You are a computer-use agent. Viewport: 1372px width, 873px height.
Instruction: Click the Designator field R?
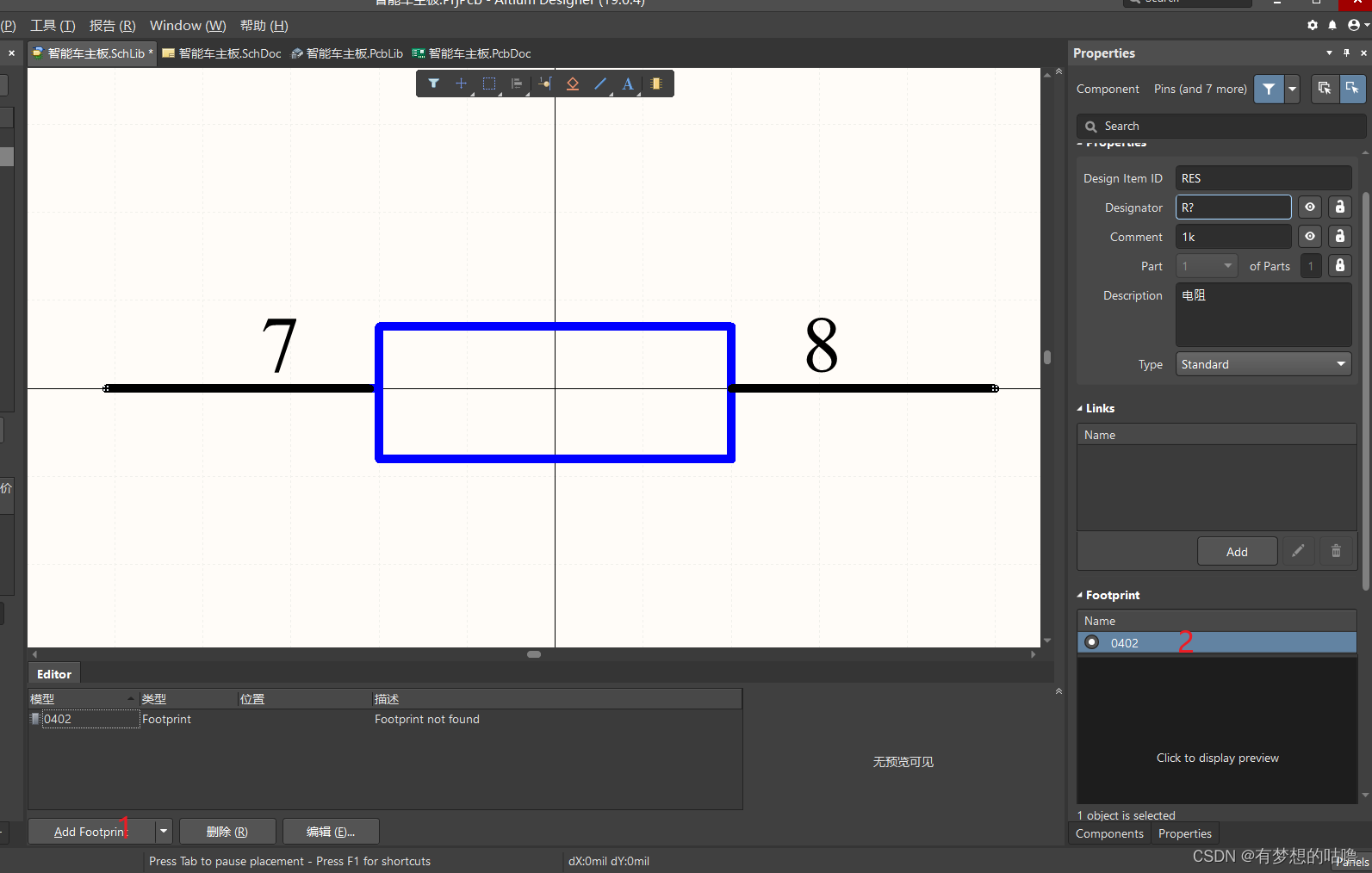1233,207
